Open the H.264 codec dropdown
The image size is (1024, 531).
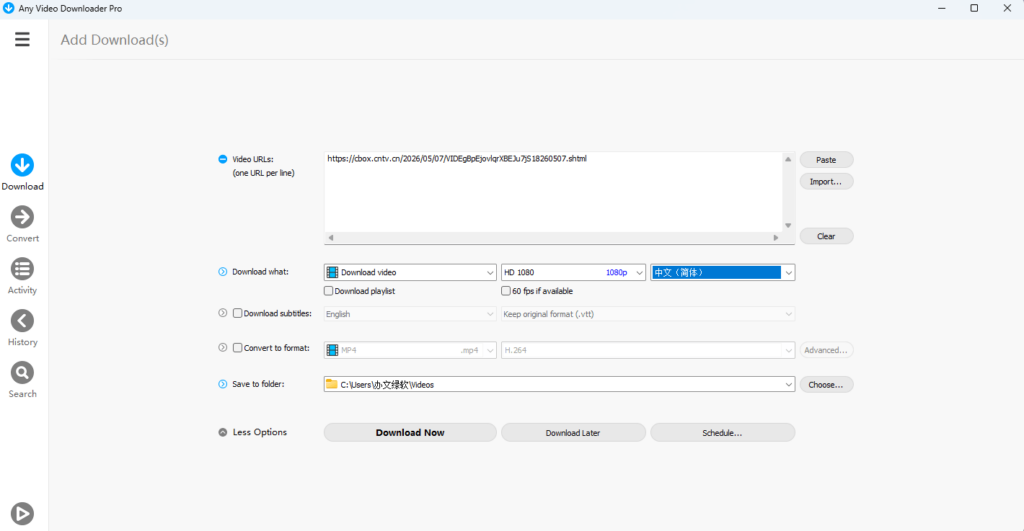[648, 350]
